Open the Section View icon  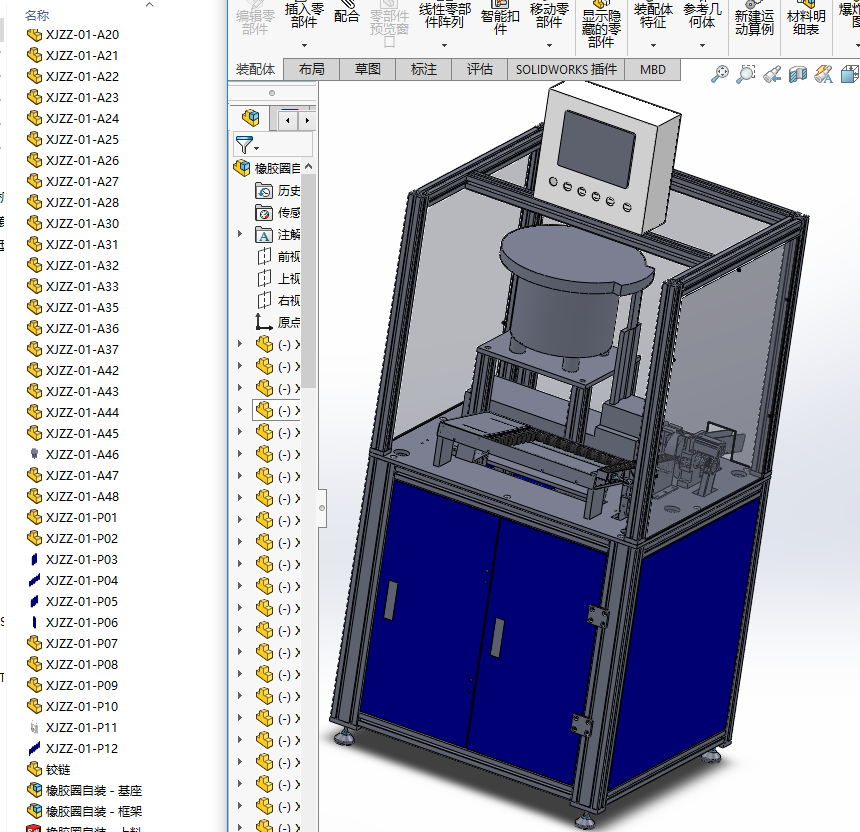pyautogui.click(x=798, y=74)
